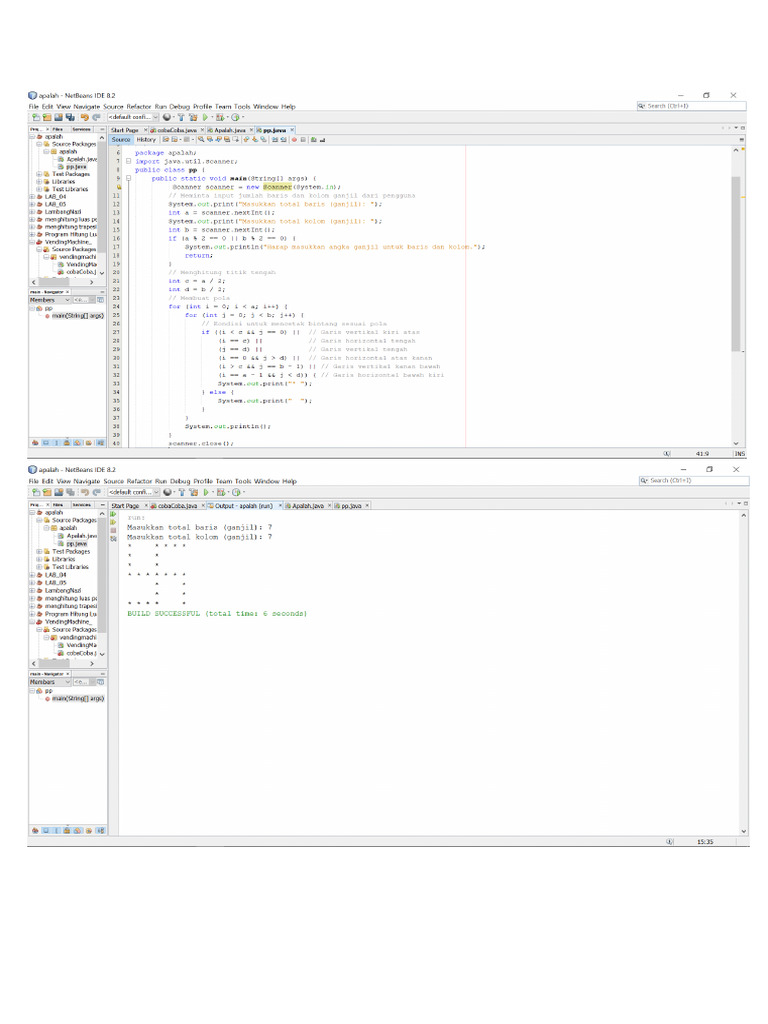The image size is (768, 1024).
Task: Expand the LAB_04 project node in top tree
Action: 32,197
